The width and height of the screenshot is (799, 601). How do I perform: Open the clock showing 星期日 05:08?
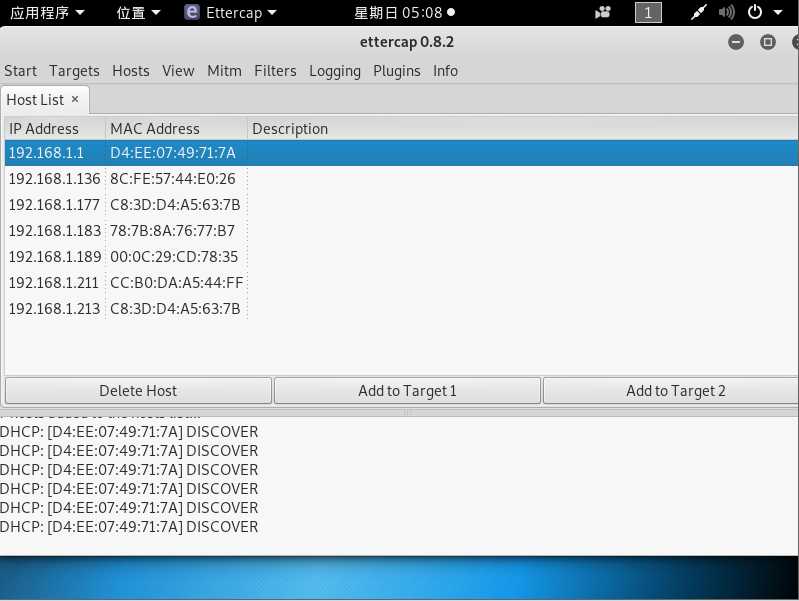[x=404, y=12]
